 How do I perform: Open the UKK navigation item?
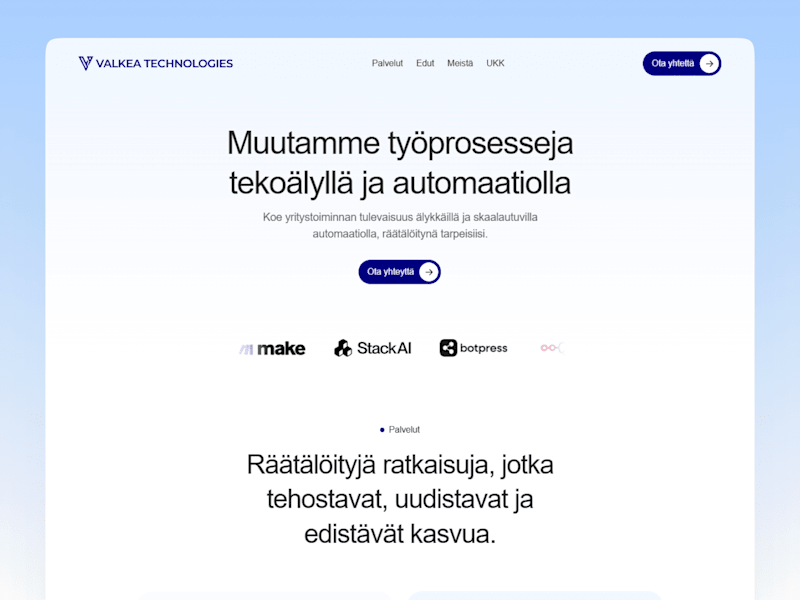click(495, 63)
